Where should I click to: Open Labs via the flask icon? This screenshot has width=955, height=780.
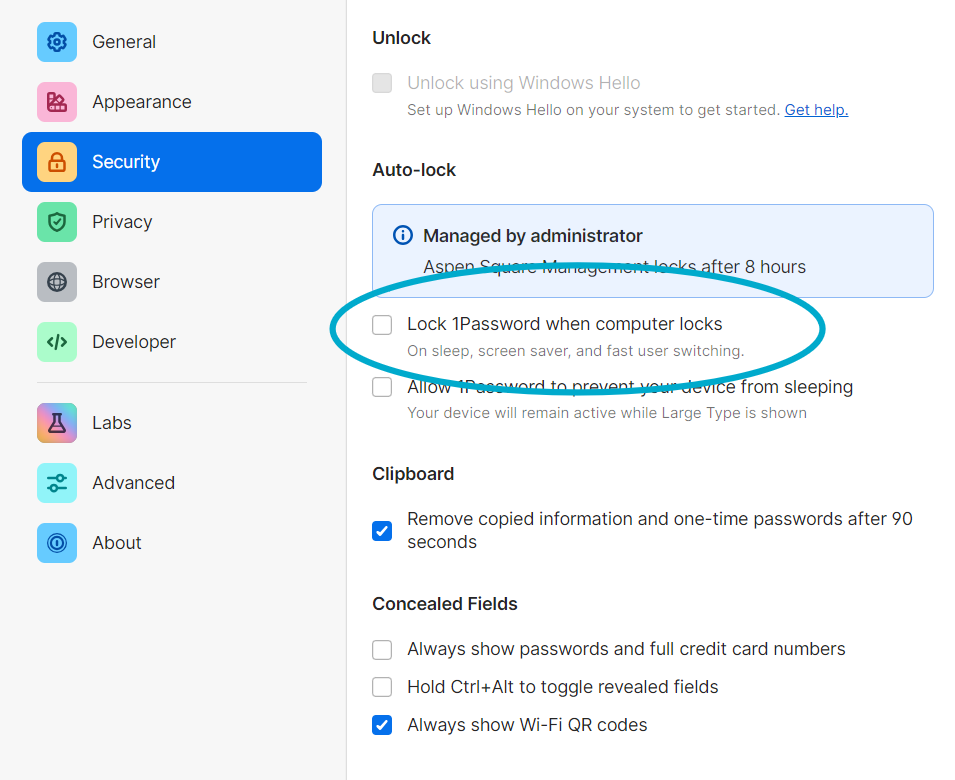[x=57, y=423]
